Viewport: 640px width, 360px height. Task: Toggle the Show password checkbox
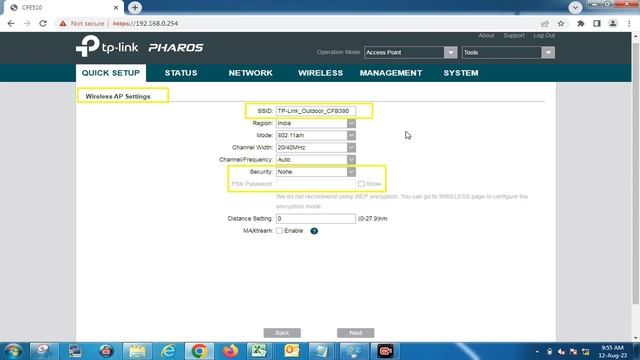click(361, 184)
